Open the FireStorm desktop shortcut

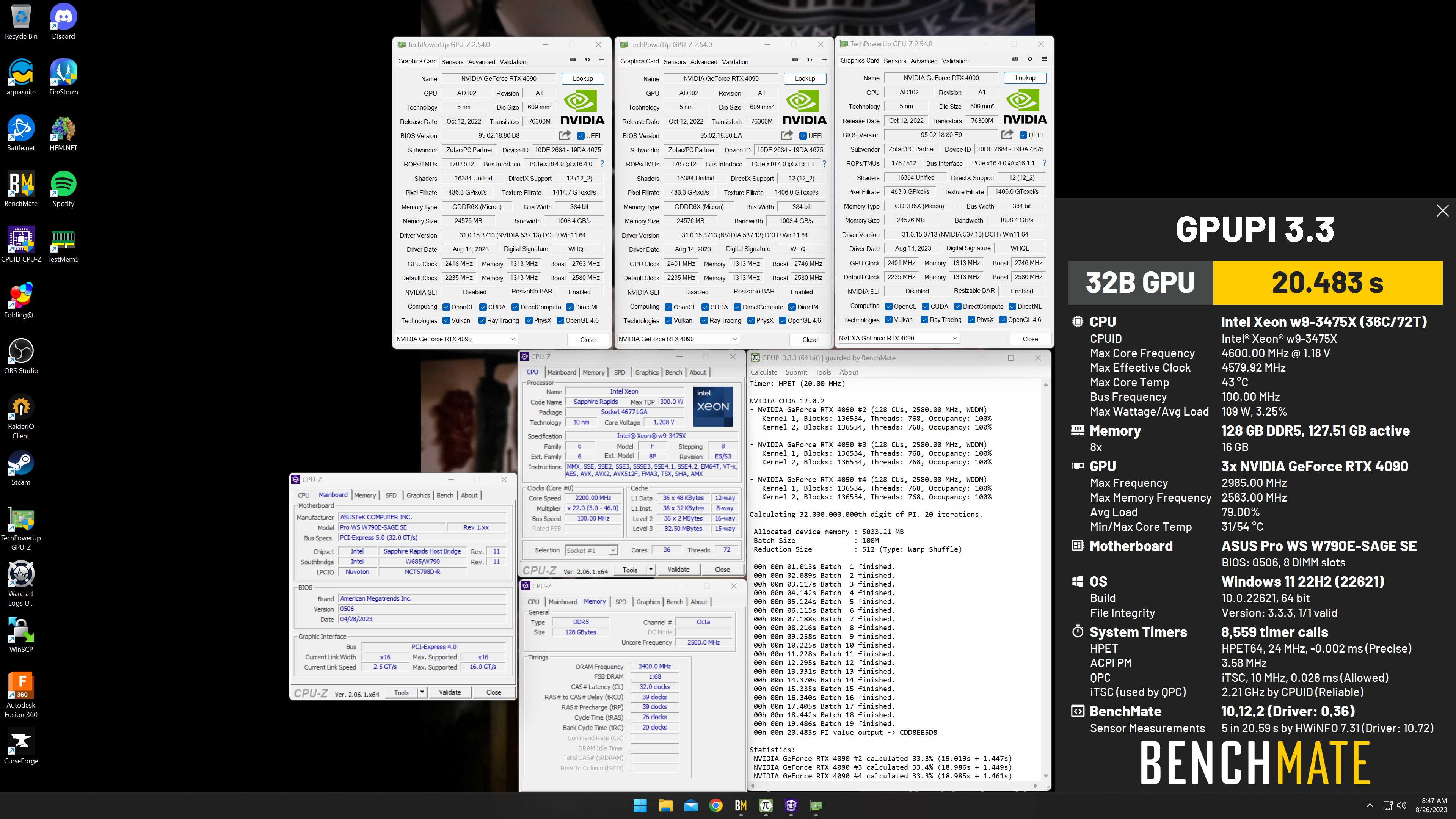tap(63, 77)
